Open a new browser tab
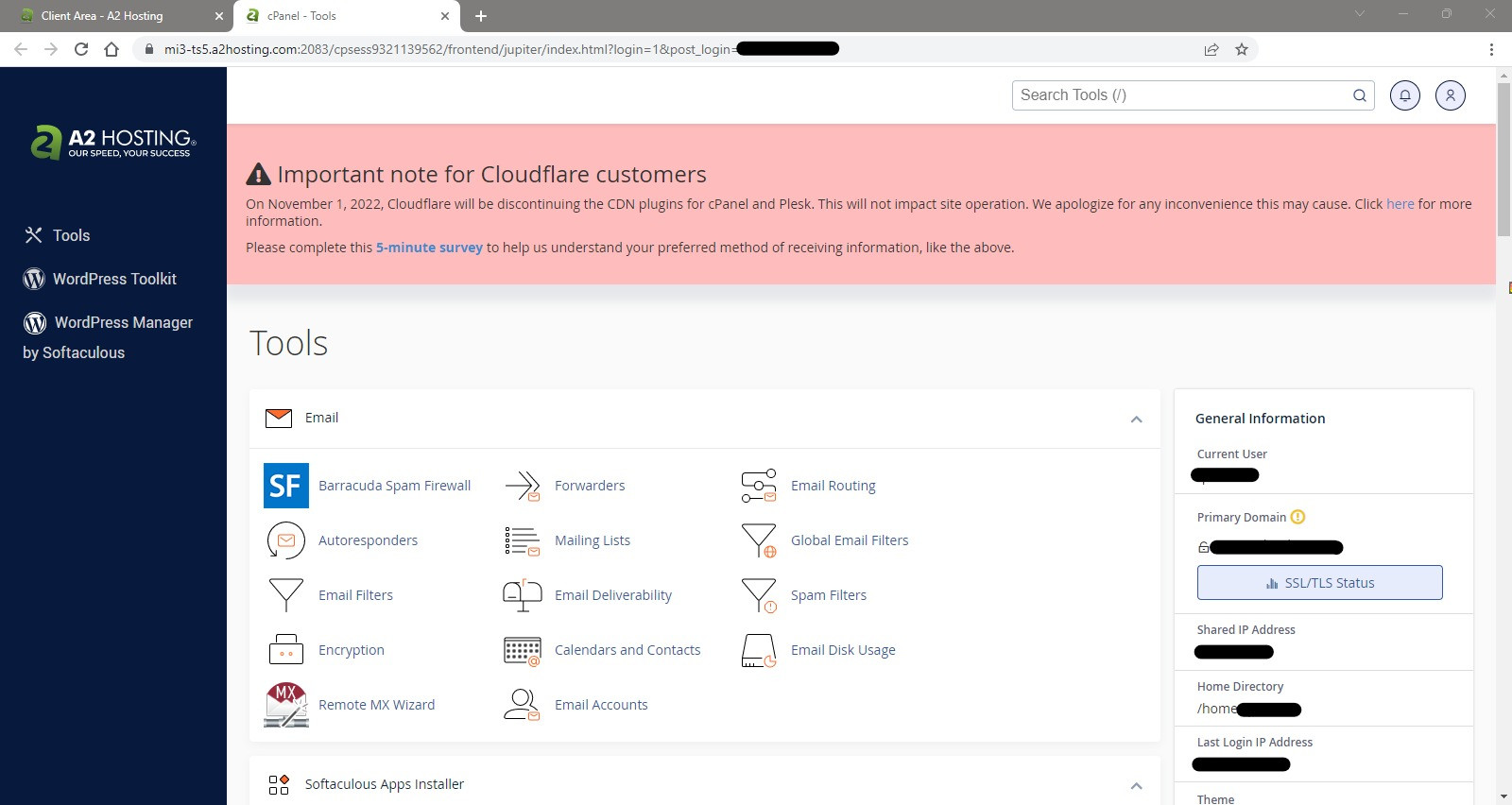Image resolution: width=1512 pixels, height=805 pixels. (x=481, y=16)
